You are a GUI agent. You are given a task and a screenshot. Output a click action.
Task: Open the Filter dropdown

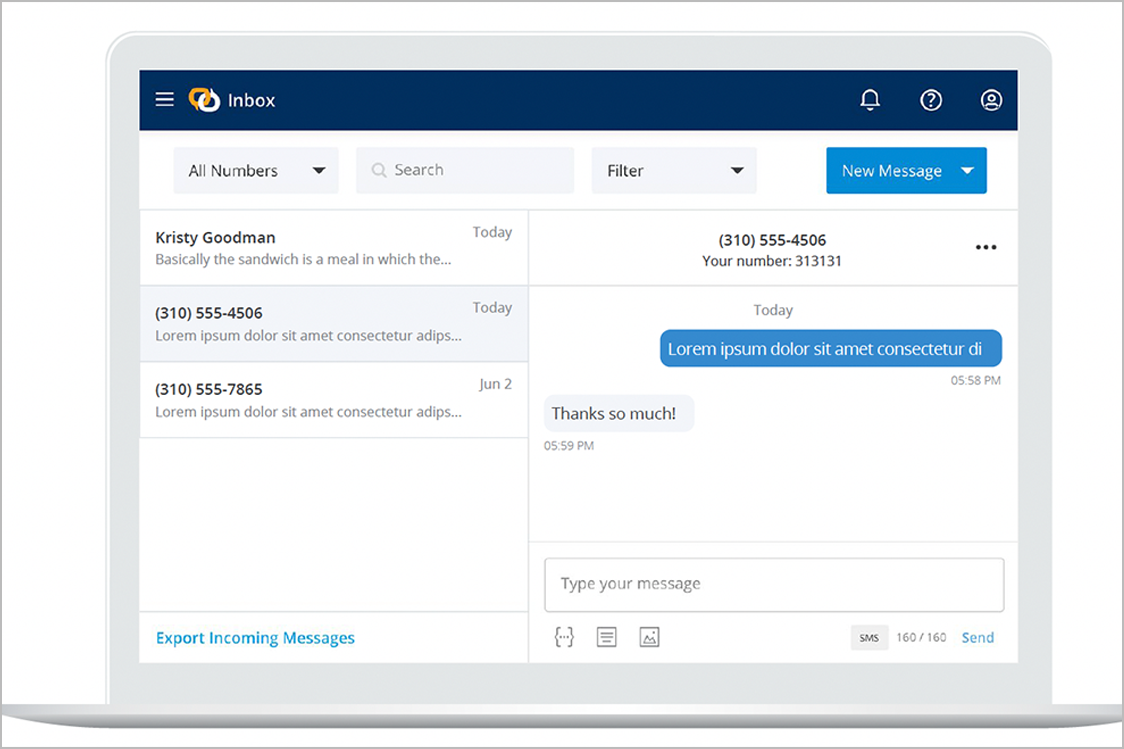pos(674,171)
